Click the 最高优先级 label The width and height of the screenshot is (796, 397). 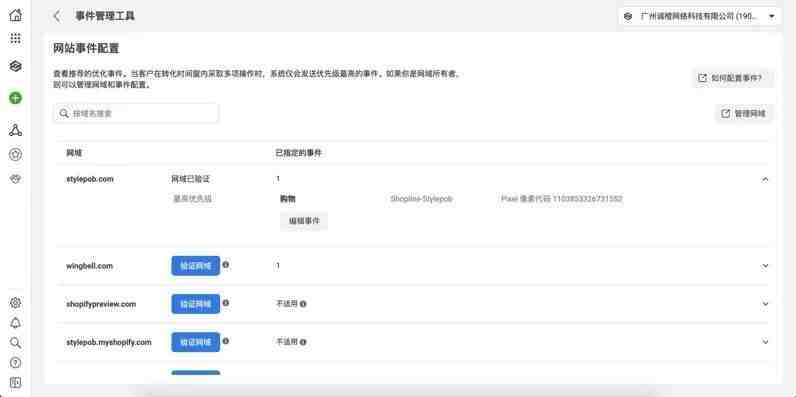192,199
